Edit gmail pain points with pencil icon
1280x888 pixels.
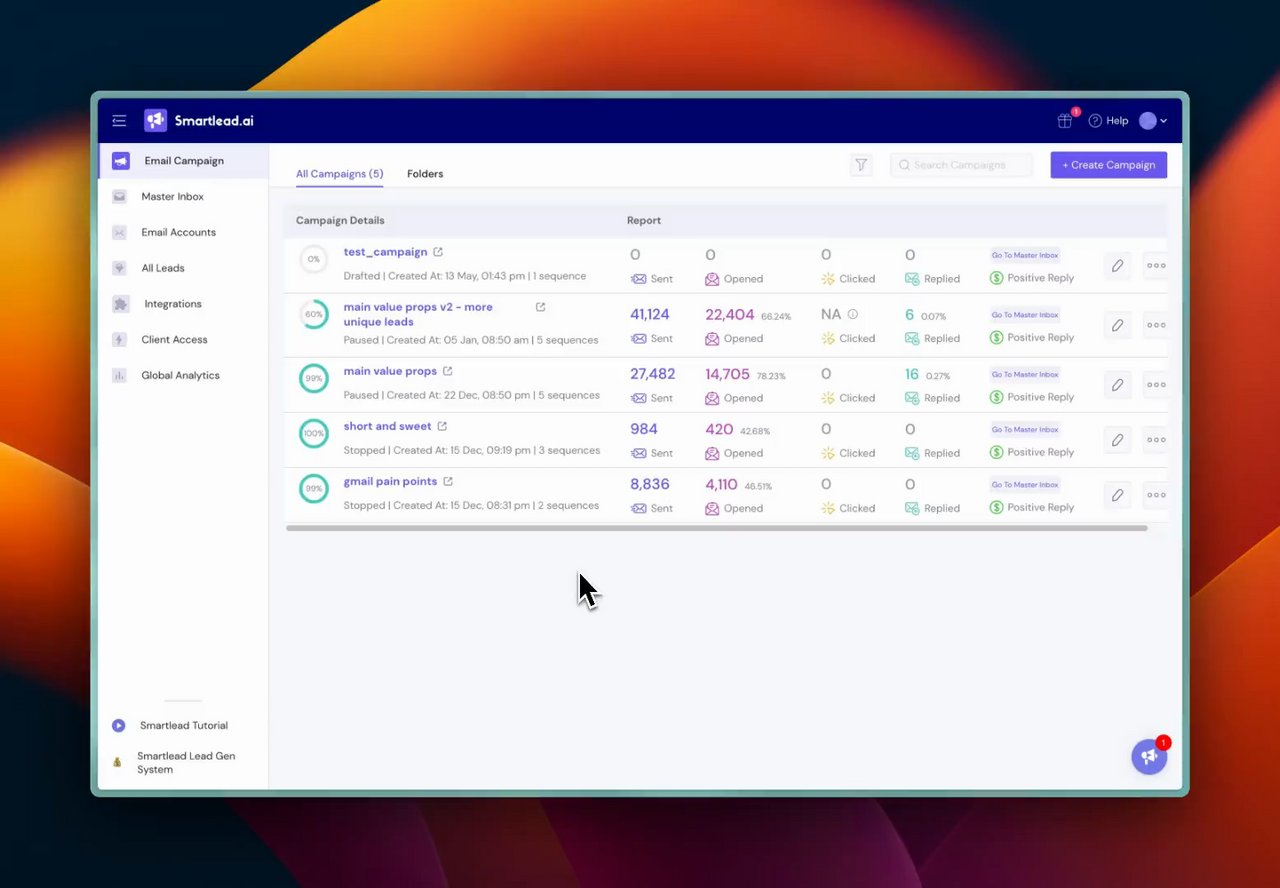(1118, 495)
